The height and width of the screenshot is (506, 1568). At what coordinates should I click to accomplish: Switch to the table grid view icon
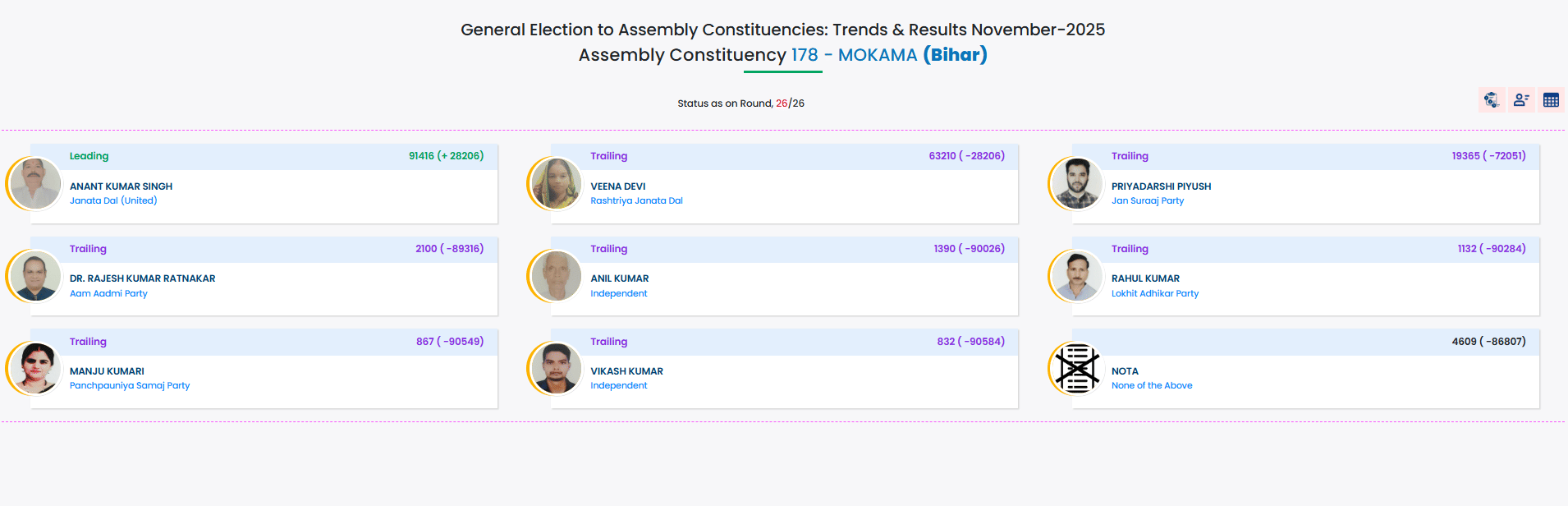point(1551,100)
